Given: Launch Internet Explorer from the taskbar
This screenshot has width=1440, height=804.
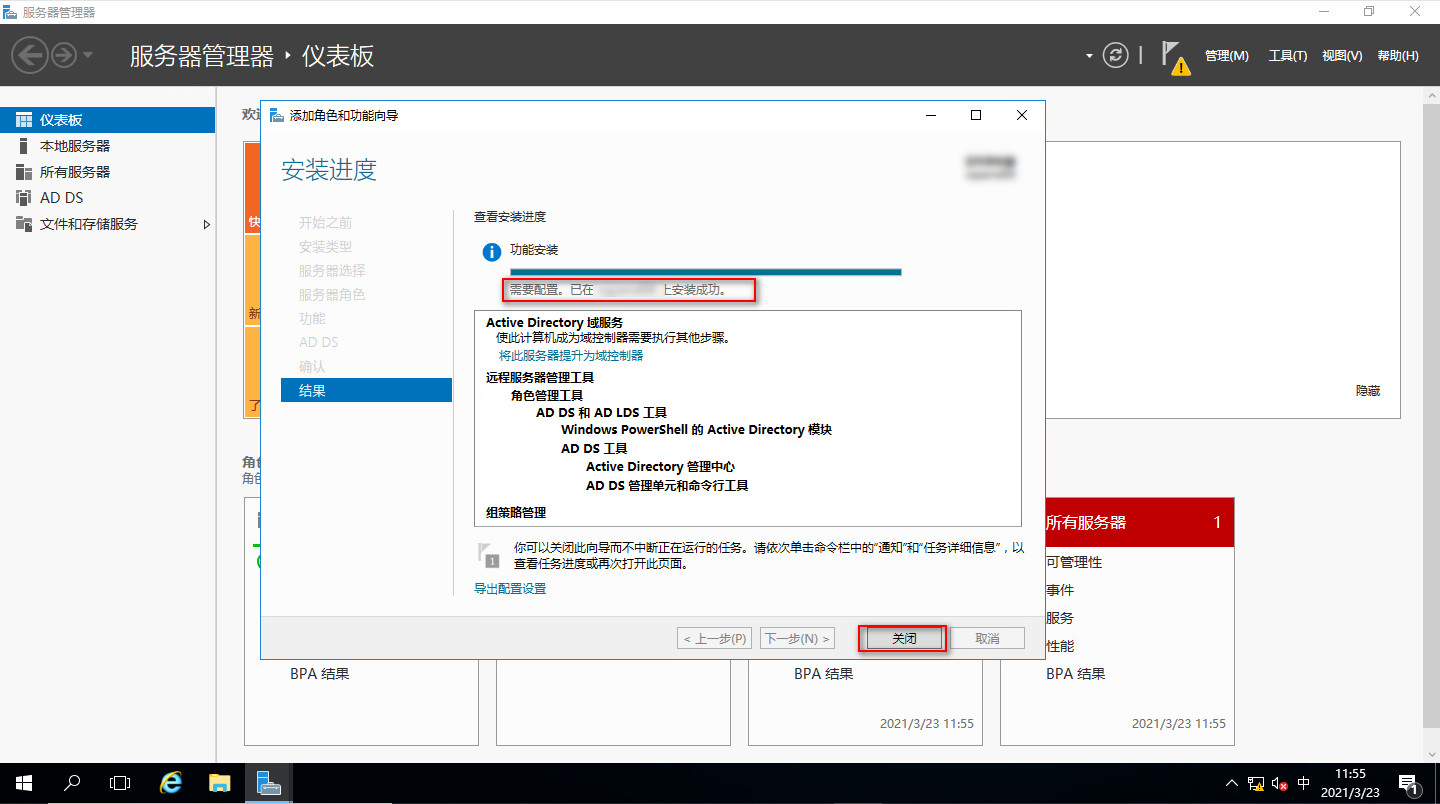Looking at the screenshot, I should coord(171,783).
